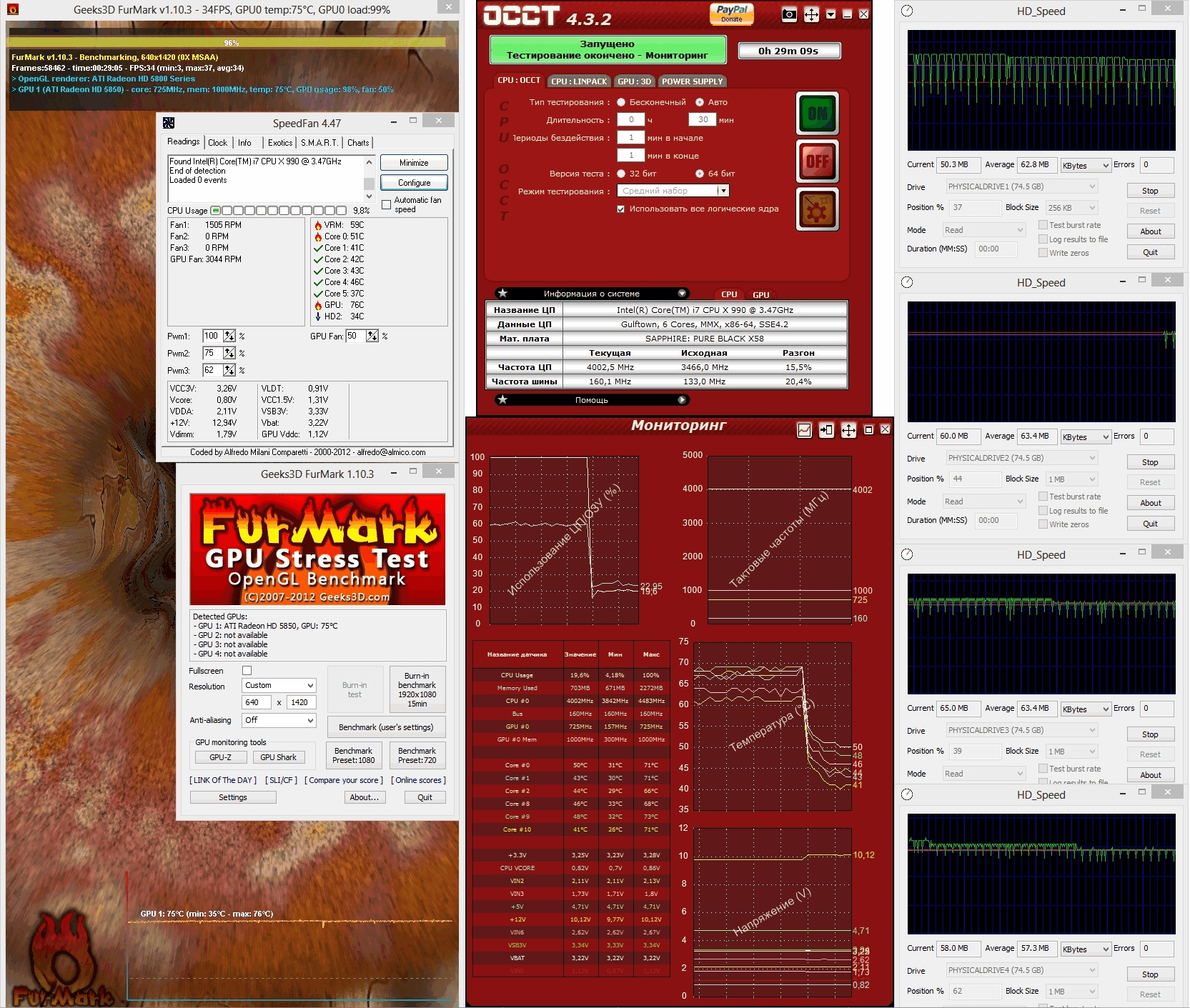
Task: Expand the Помощь section arrow in OCCT
Action: (x=682, y=400)
